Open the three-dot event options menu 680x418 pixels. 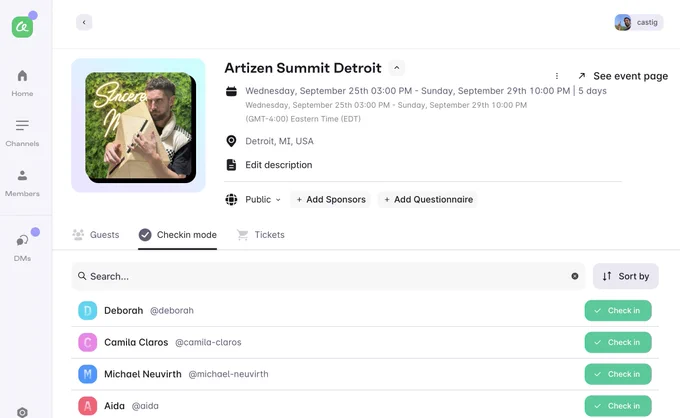click(x=557, y=76)
